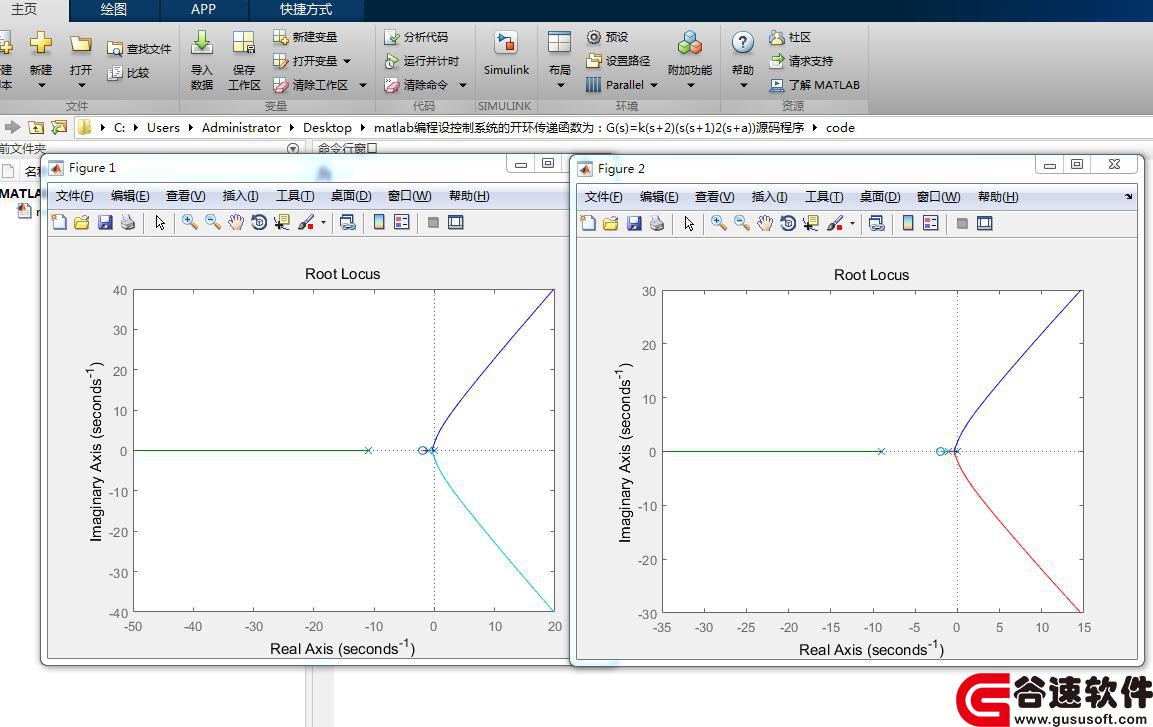The image size is (1153, 727).
Task: Click Desktop in the address path
Action: tap(327, 127)
